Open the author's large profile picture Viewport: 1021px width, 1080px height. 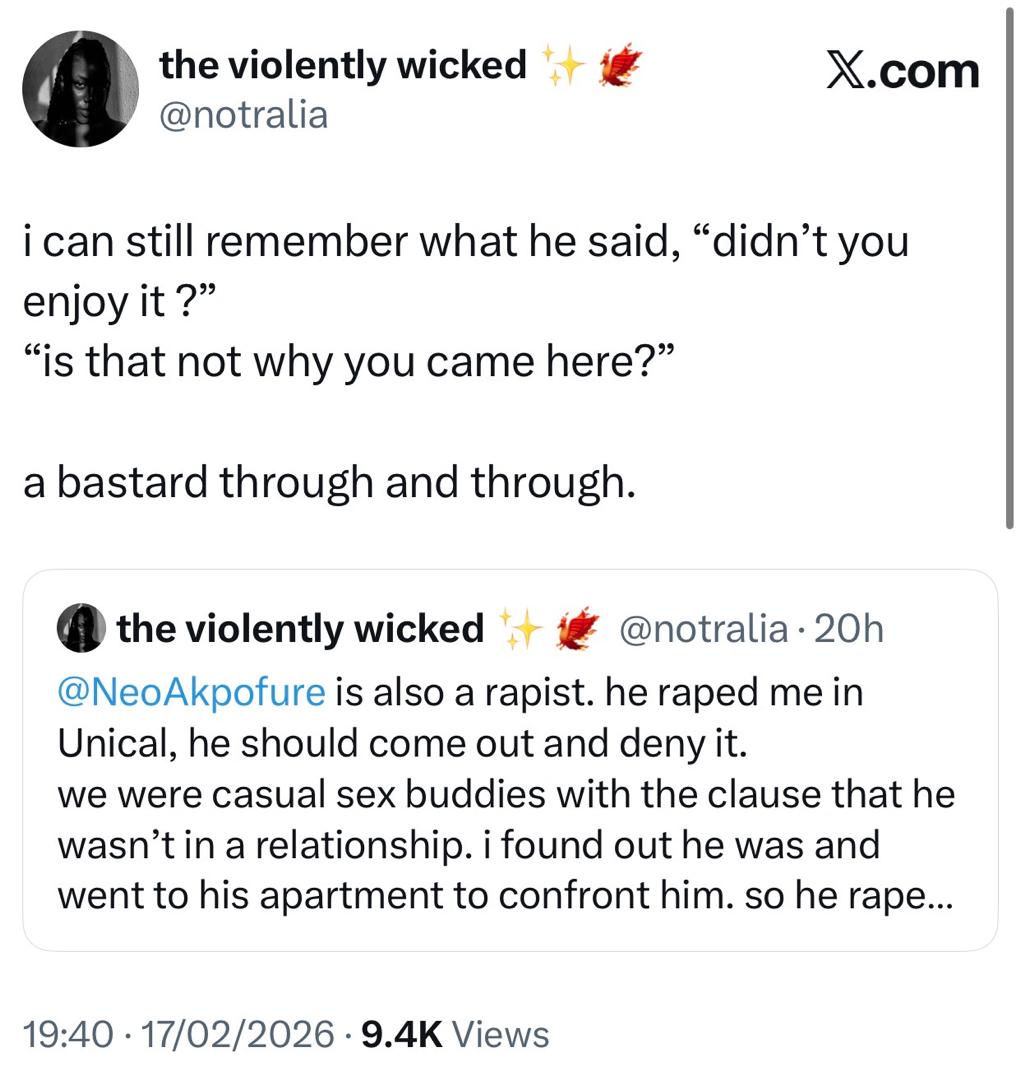tap(80, 88)
